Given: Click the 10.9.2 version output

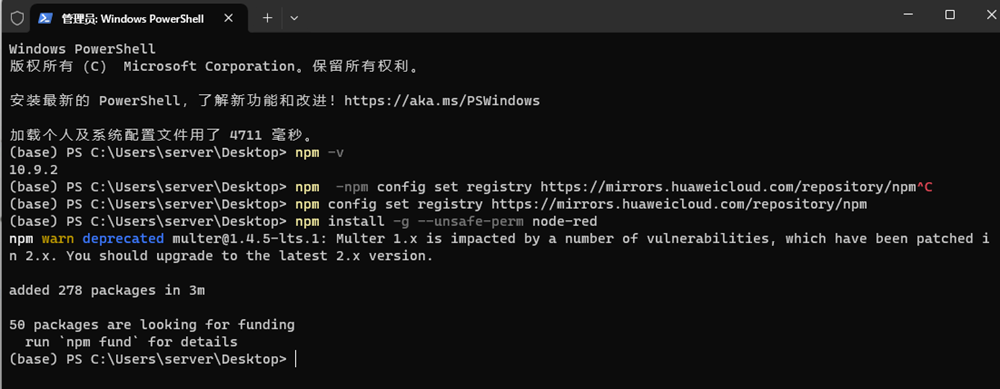Looking at the screenshot, I should click(x=34, y=170).
